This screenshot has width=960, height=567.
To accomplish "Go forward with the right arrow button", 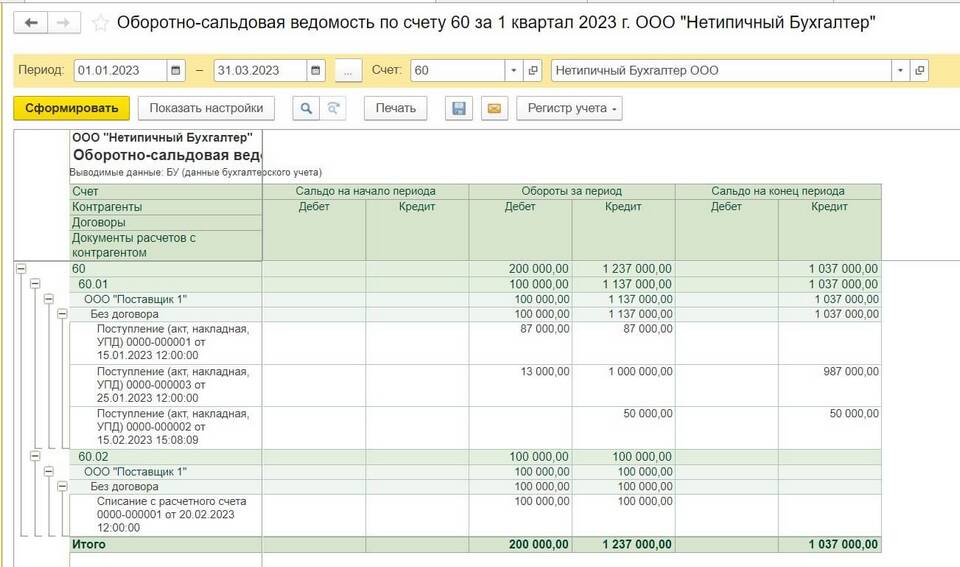I will 64,23.
